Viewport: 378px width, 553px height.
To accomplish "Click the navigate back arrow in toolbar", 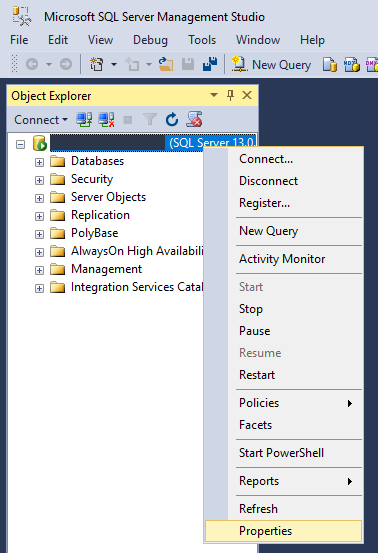I will 32,65.
